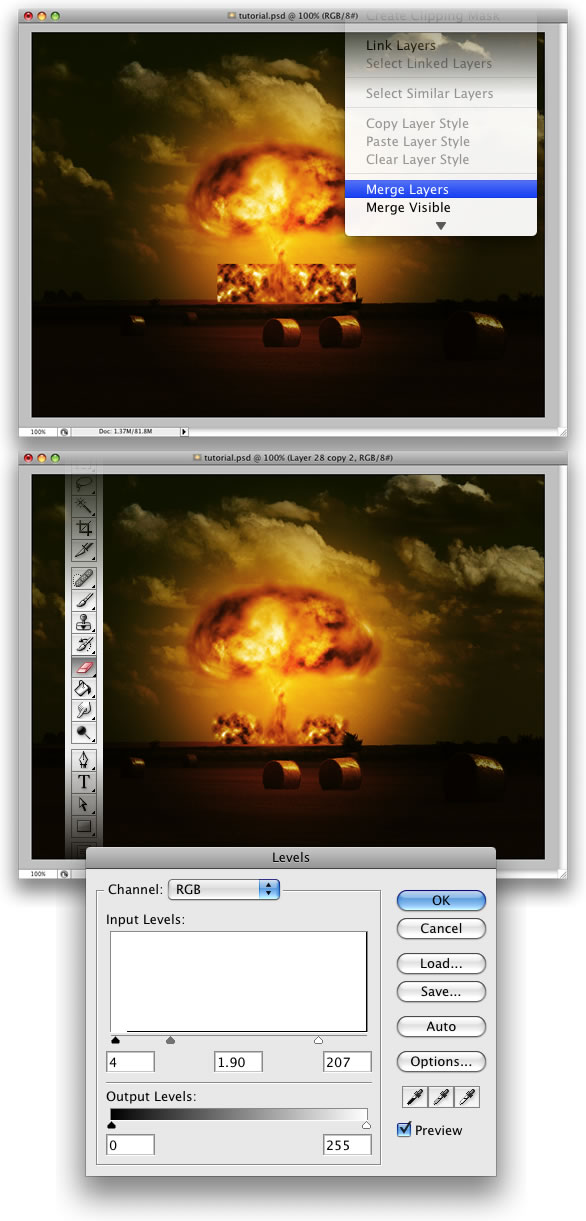Select the Rectangle shape tool
Image resolution: width=586 pixels, height=1221 pixels.
coord(85,826)
